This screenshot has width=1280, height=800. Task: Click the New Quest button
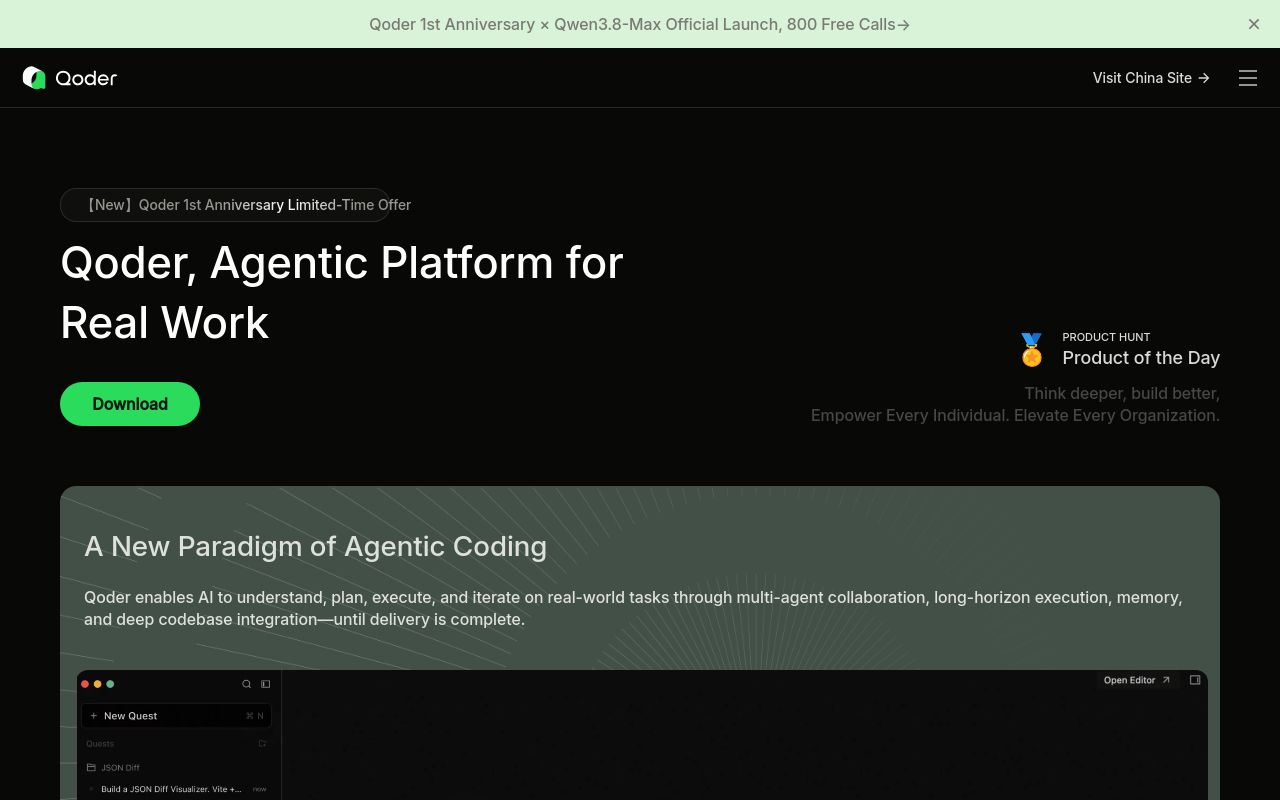[176, 716]
